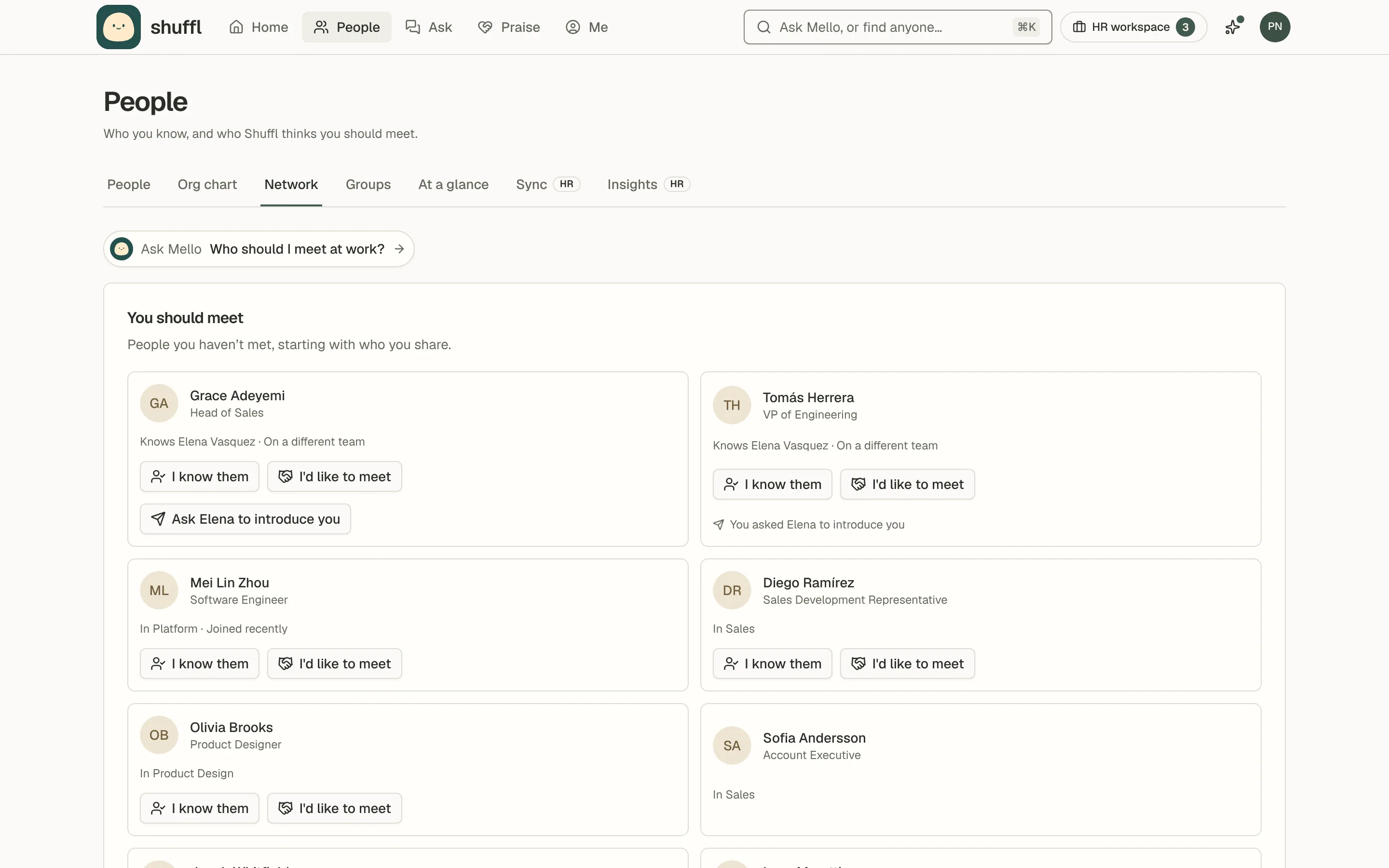This screenshot has width=1389, height=868.
Task: Click the magnifier icon in the search bar
Action: [763, 27]
